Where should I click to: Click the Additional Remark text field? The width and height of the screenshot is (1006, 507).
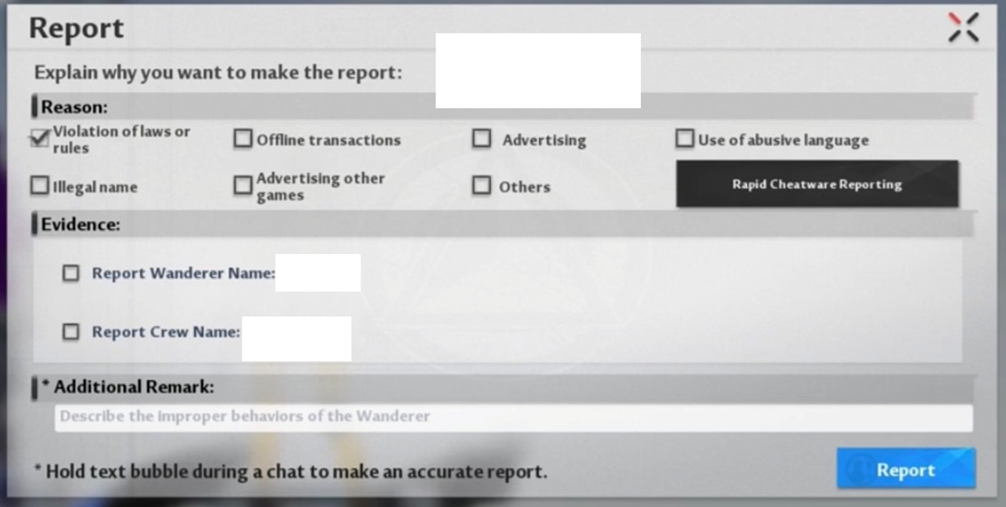pyautogui.click(x=513, y=417)
